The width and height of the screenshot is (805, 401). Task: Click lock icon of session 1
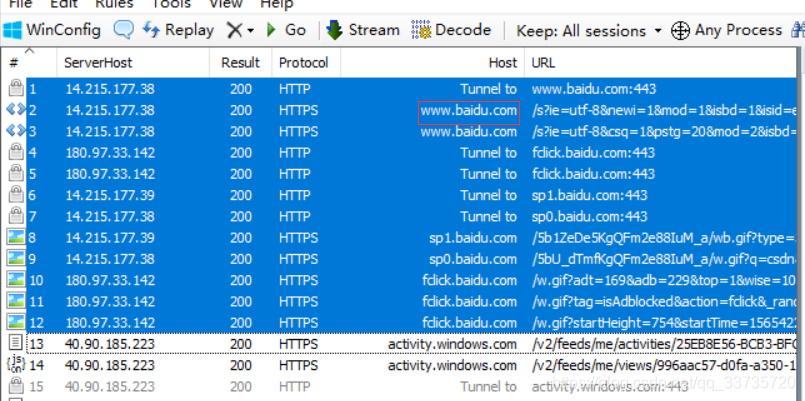click(16, 89)
